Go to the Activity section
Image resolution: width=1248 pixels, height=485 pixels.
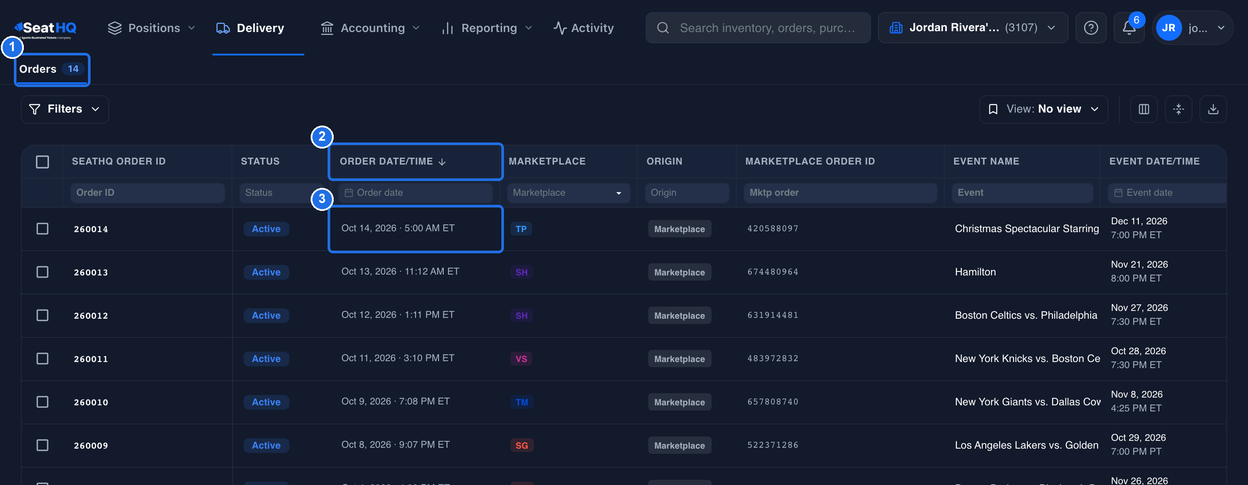click(584, 28)
